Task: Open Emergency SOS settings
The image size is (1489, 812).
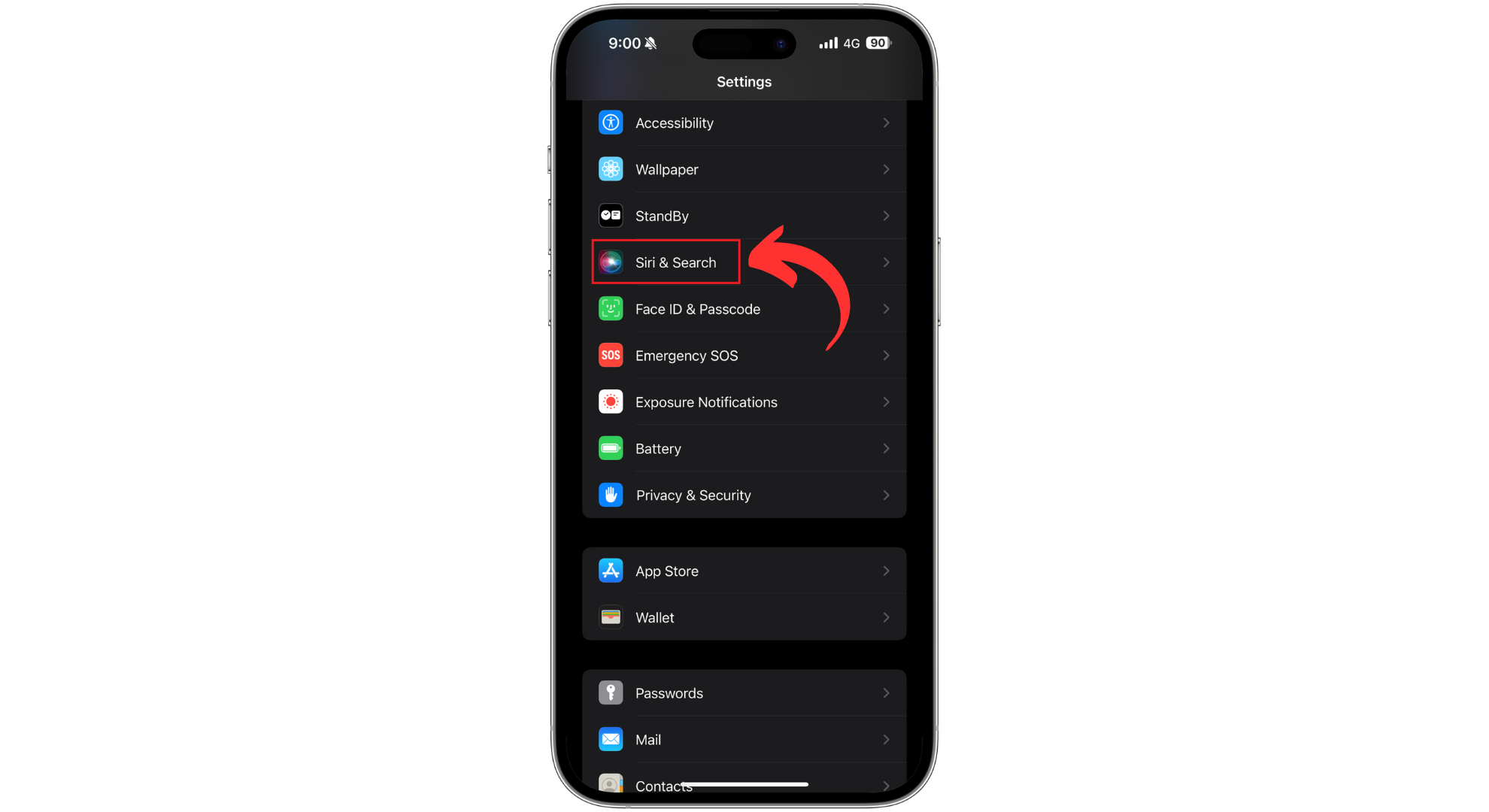Action: coord(744,355)
